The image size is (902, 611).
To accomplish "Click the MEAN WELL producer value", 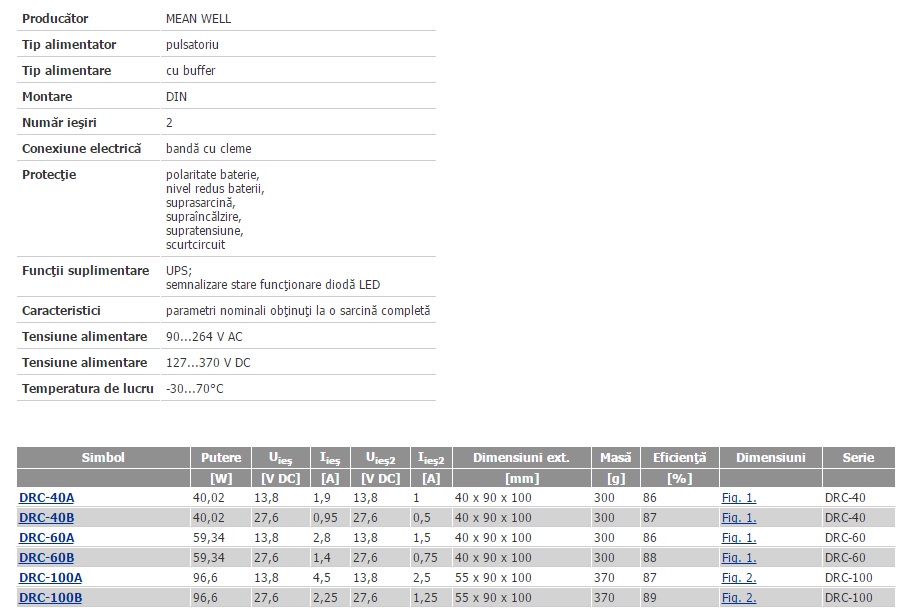I will tap(198, 18).
